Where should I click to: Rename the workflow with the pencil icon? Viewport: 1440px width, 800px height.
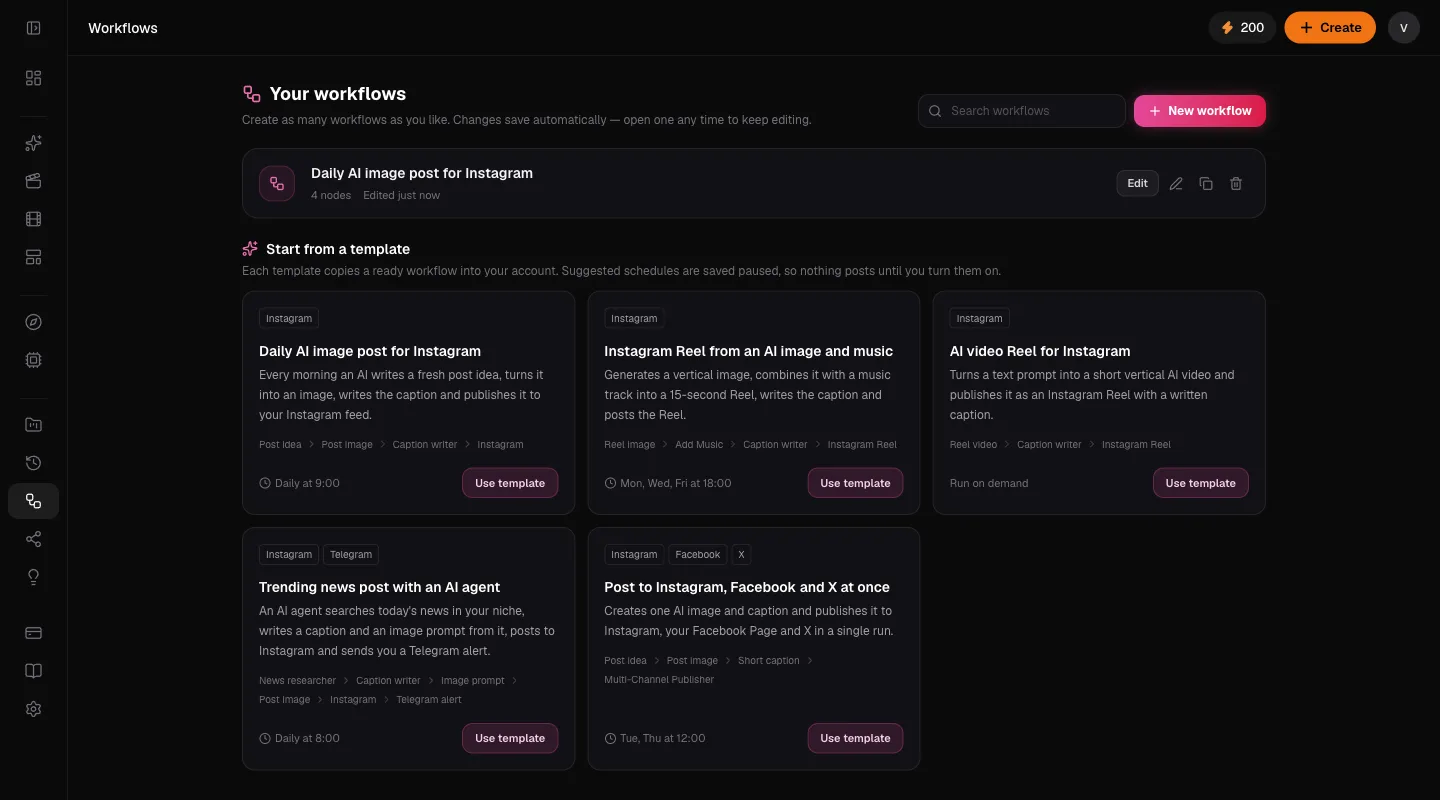tap(1176, 183)
